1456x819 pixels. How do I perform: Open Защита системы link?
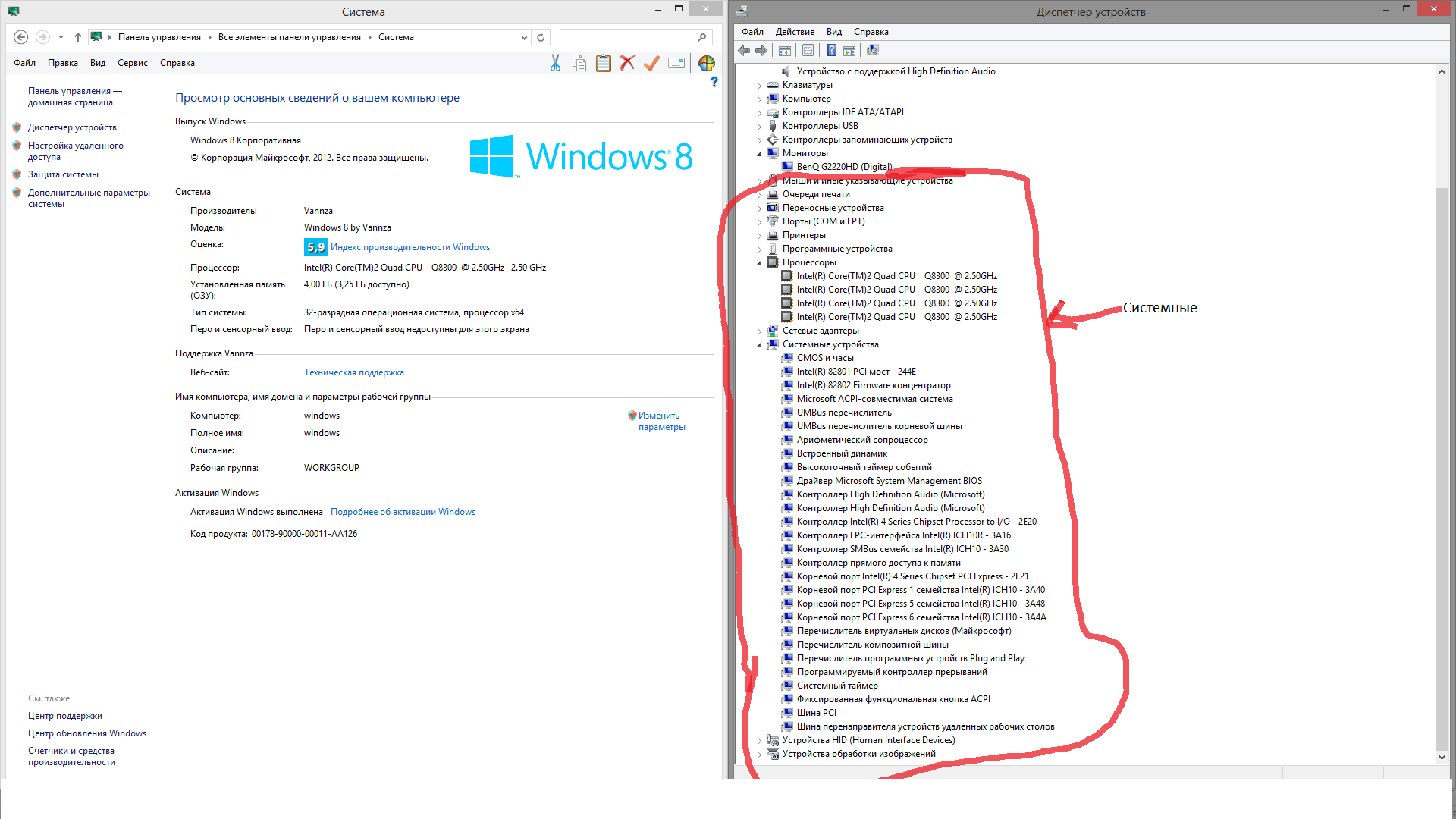click(x=63, y=174)
